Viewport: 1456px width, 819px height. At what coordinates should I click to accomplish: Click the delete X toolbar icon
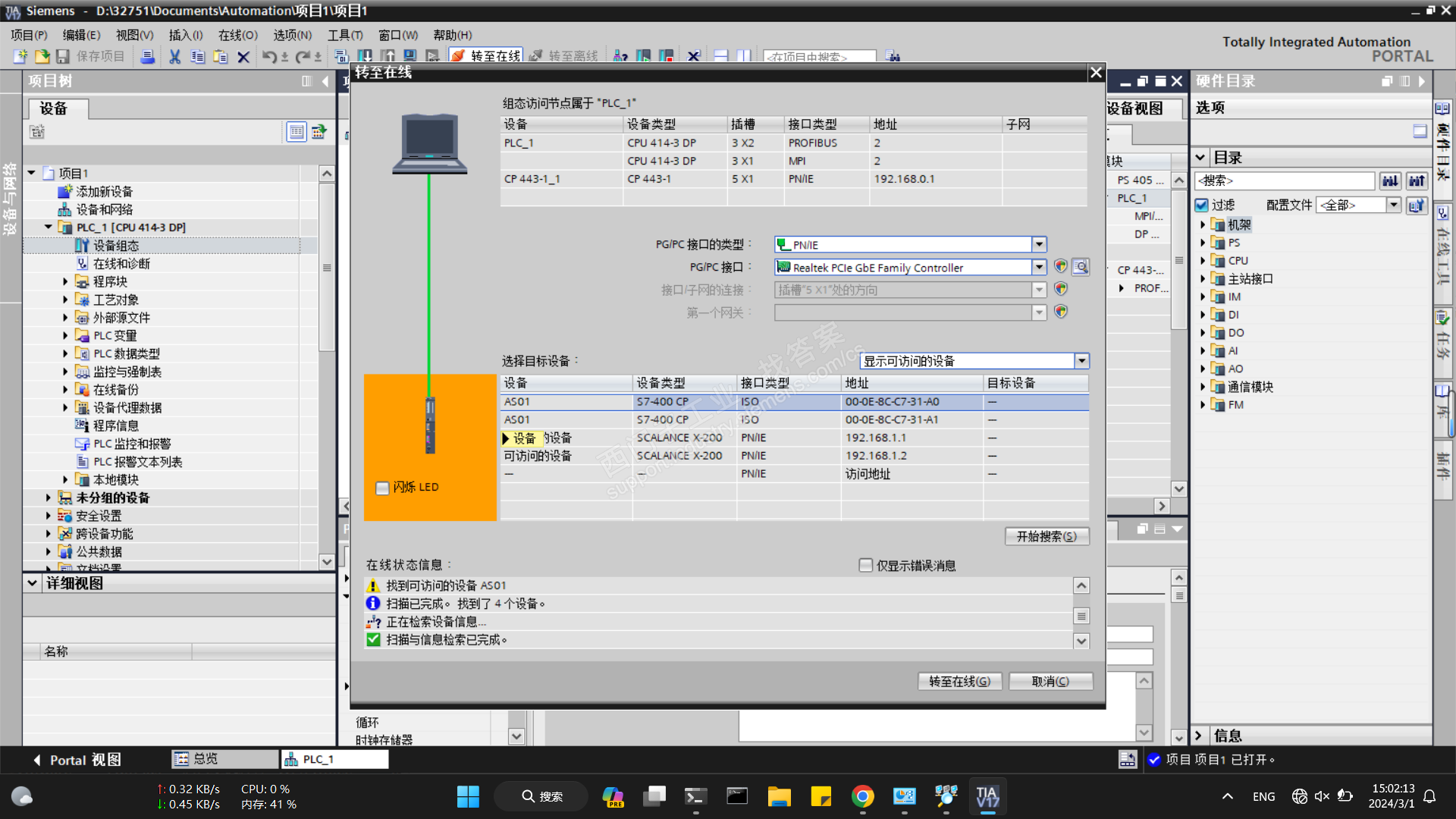(x=243, y=57)
